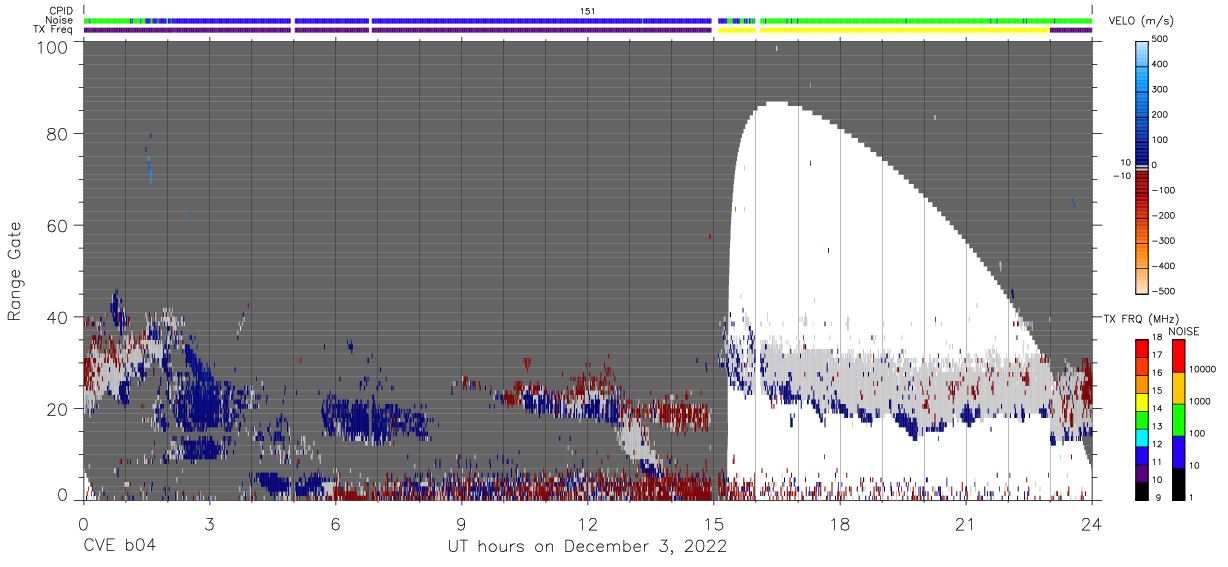Click UT hour tick '12' on x-axis
Screen dimensions: 1228x567
pos(587,524)
